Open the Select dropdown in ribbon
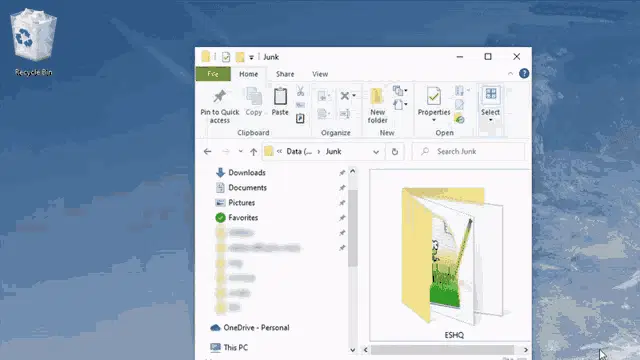This screenshot has width=640, height=360. pos(490,104)
